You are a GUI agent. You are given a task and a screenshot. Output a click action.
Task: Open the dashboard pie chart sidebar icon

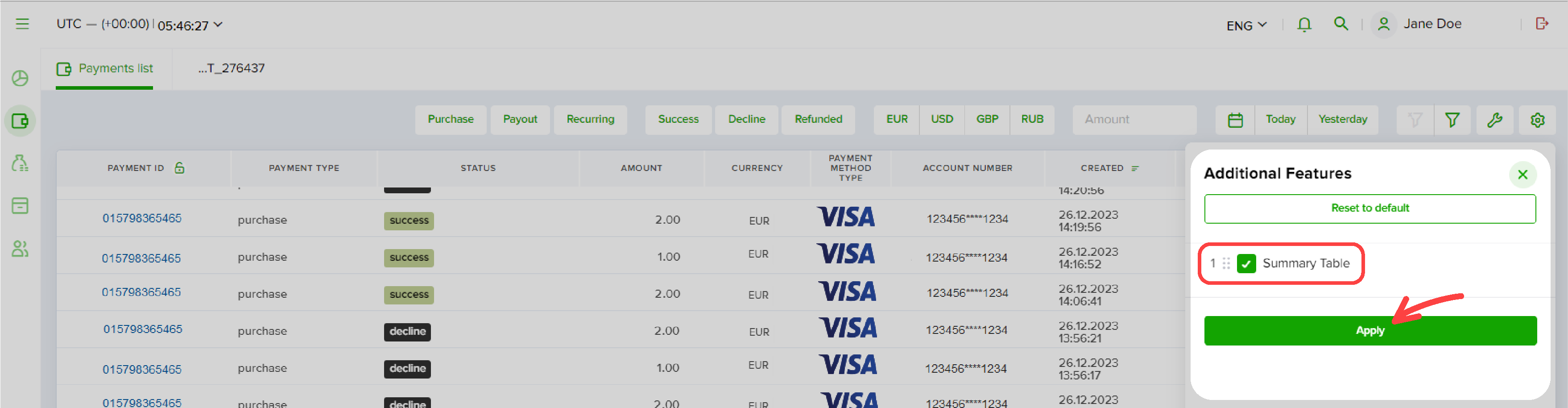pyautogui.click(x=20, y=79)
